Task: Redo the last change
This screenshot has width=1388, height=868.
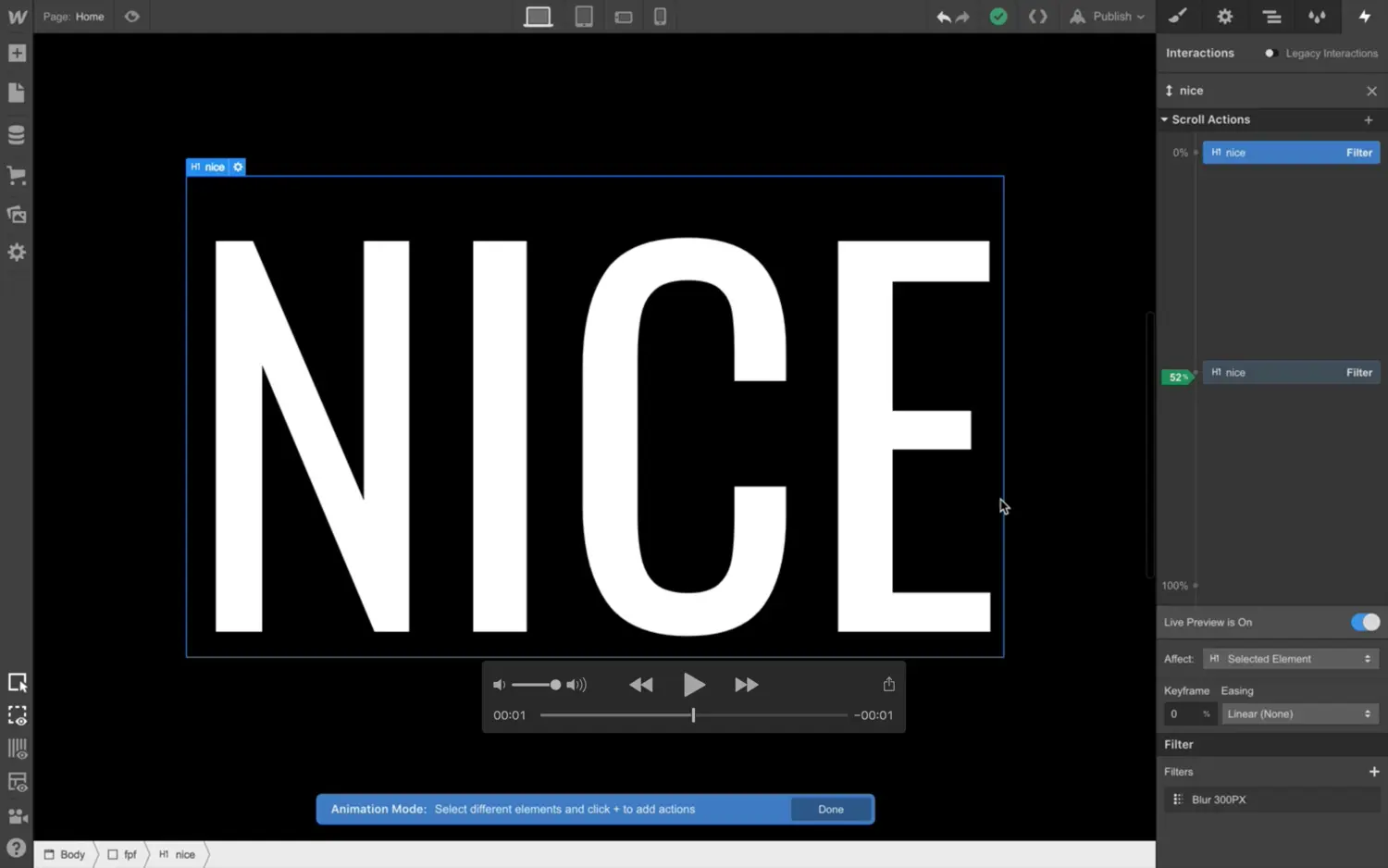Action: click(962, 17)
